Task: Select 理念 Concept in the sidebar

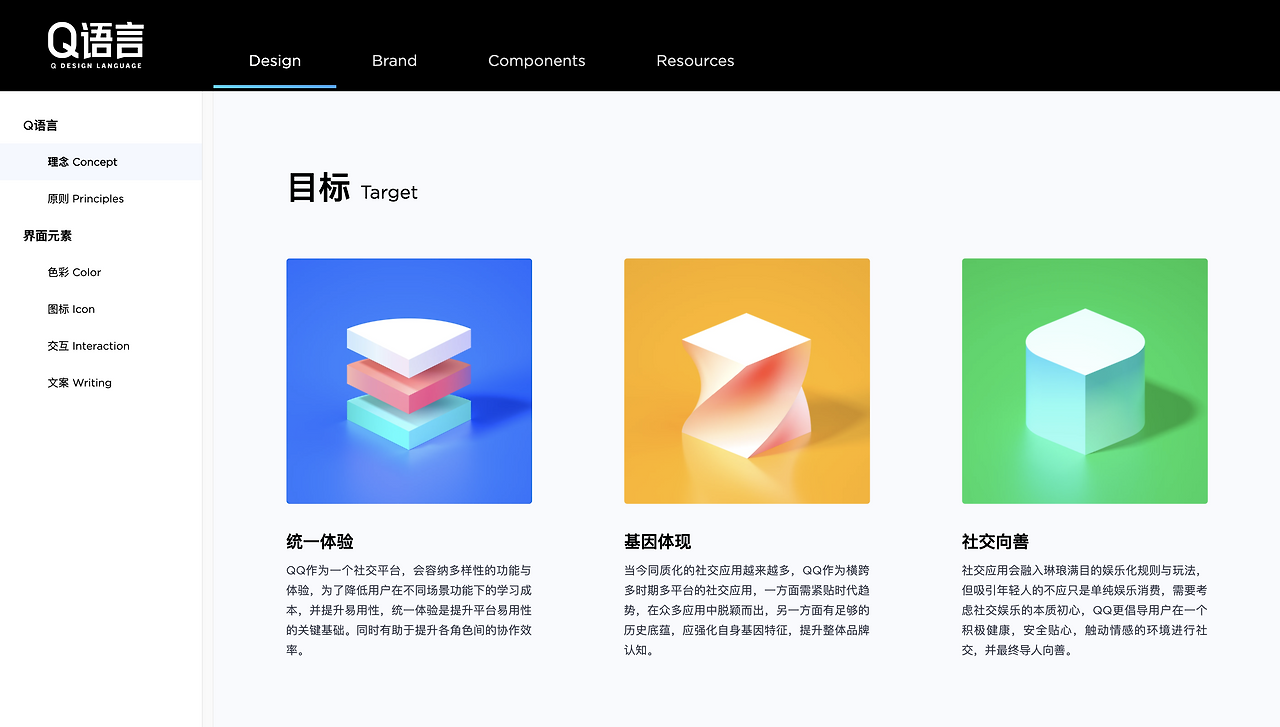Action: pos(101,162)
